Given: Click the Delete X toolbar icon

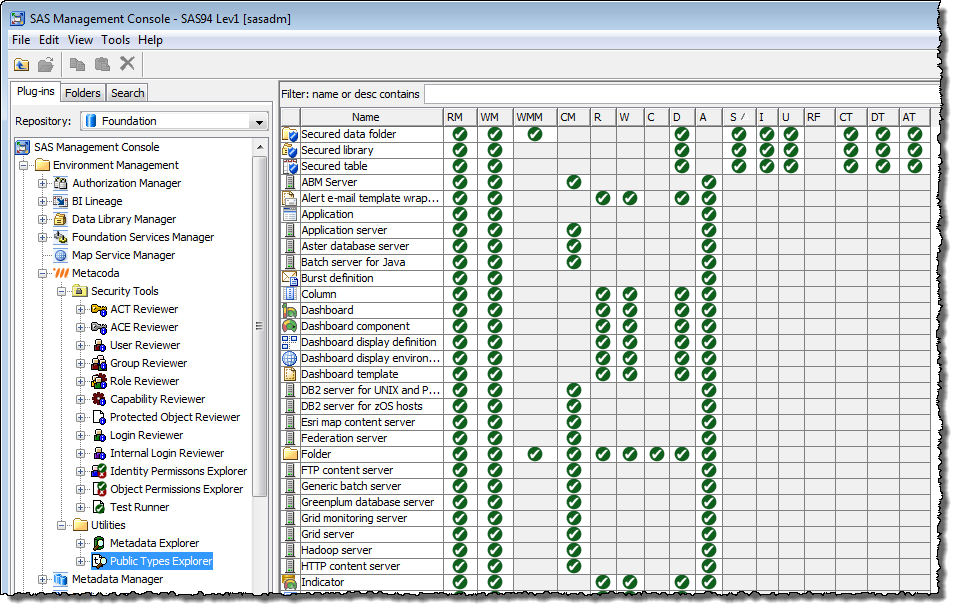Looking at the screenshot, I should click(x=127, y=64).
